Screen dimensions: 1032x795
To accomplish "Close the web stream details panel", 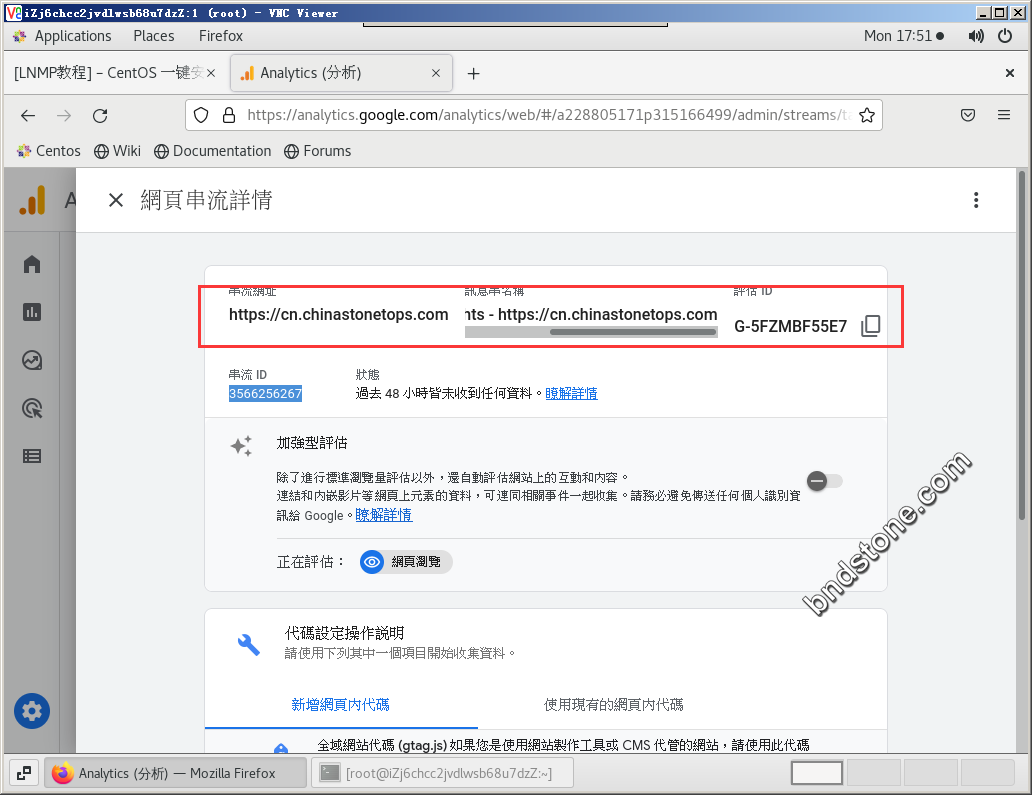I will pos(116,200).
